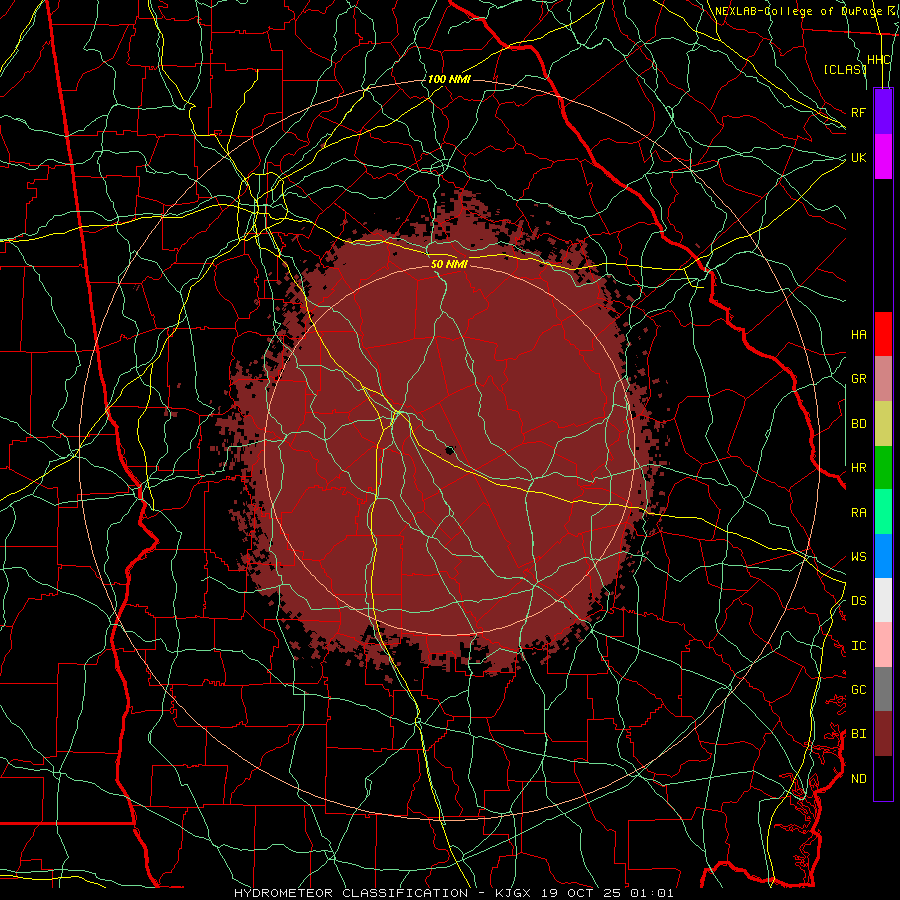Click the "100 NMI" range ring label
The image size is (900, 900).
point(449,79)
